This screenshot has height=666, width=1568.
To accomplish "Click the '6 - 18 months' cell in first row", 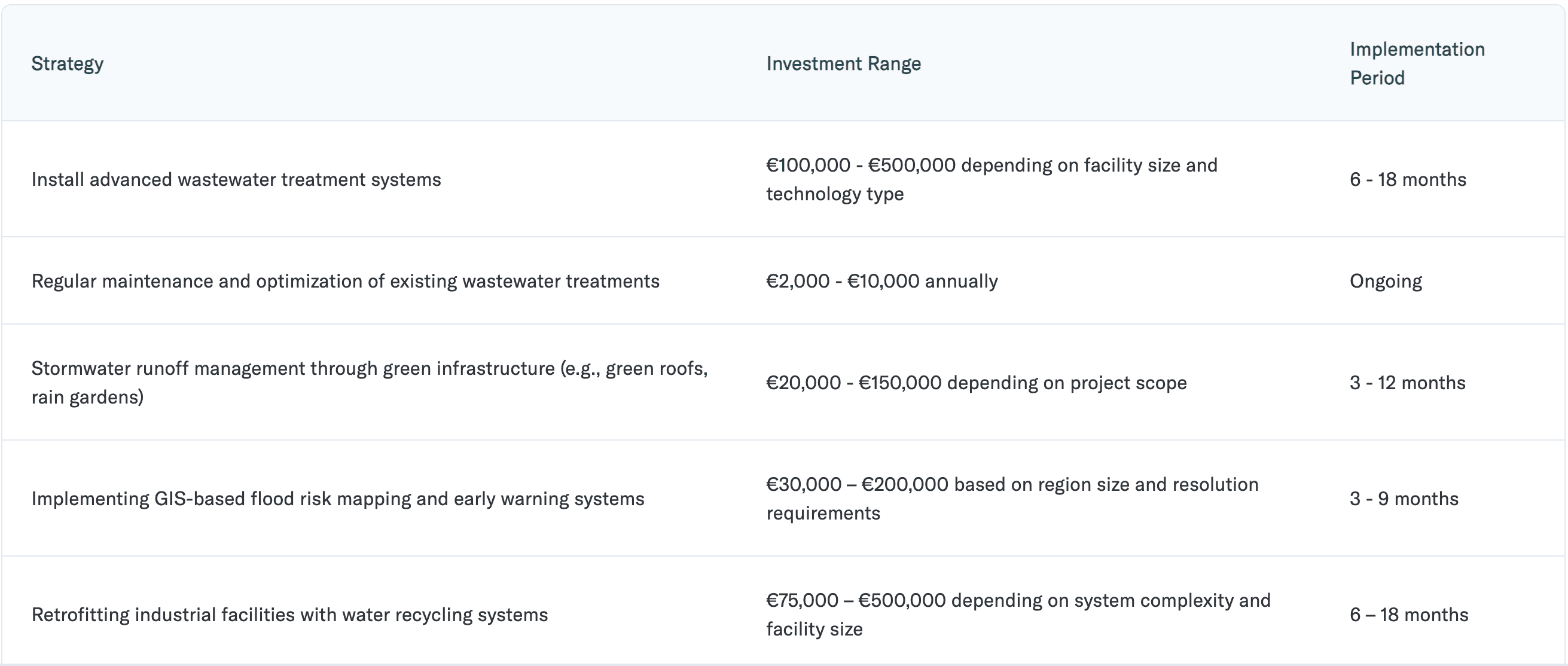I will (x=1407, y=179).
